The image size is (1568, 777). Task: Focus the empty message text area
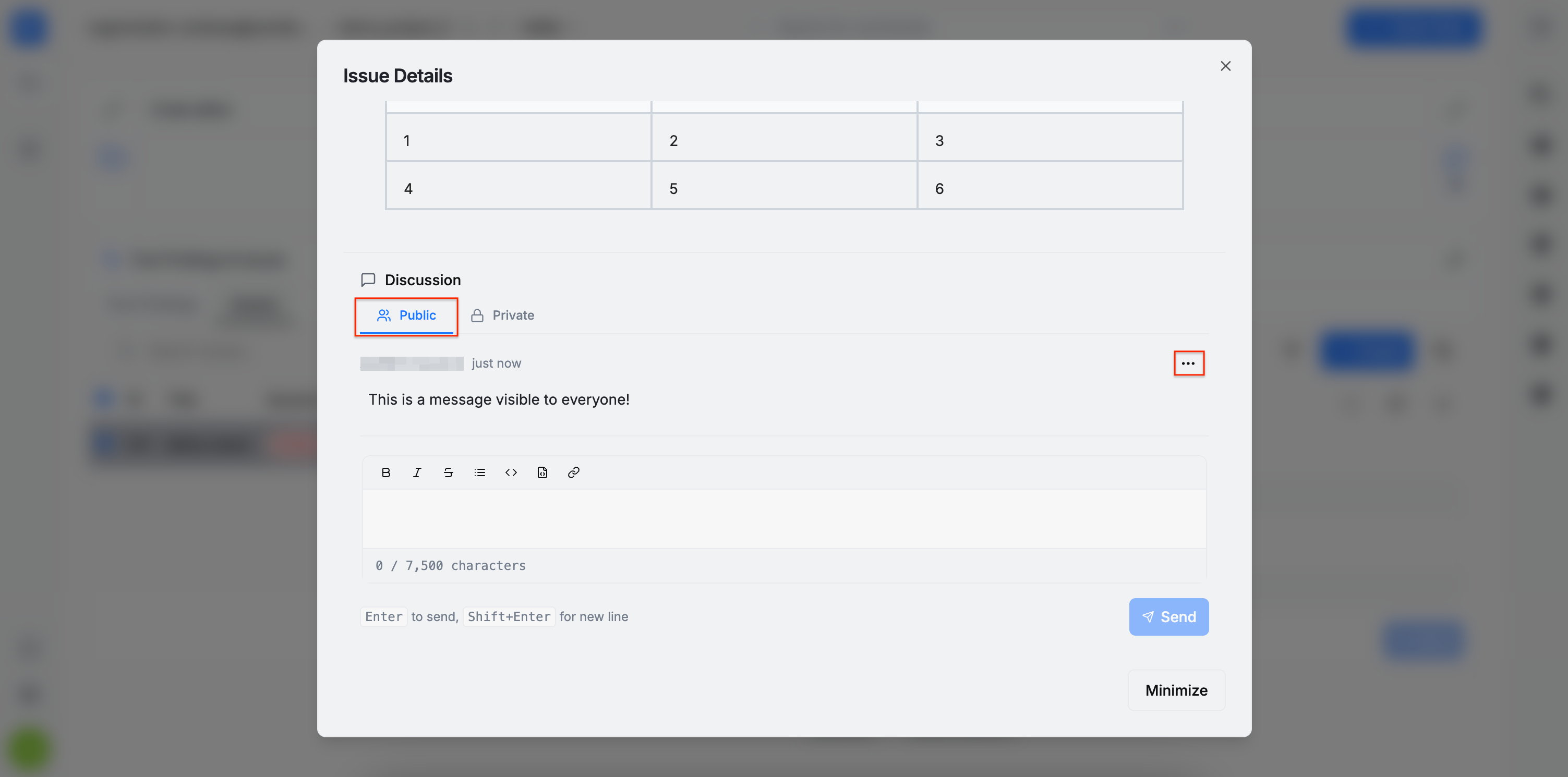pyautogui.click(x=783, y=518)
